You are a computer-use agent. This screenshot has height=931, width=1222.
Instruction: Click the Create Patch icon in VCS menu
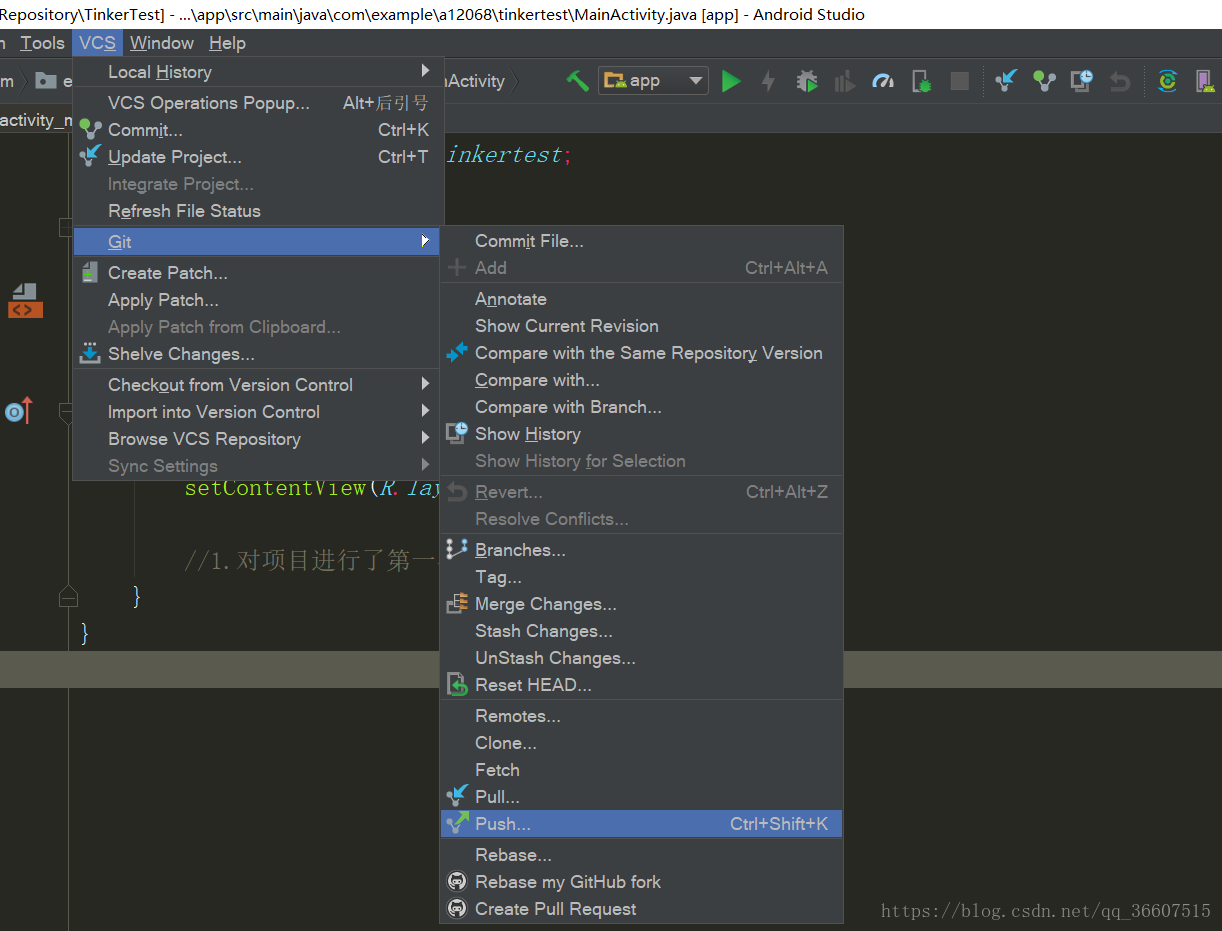(90, 272)
